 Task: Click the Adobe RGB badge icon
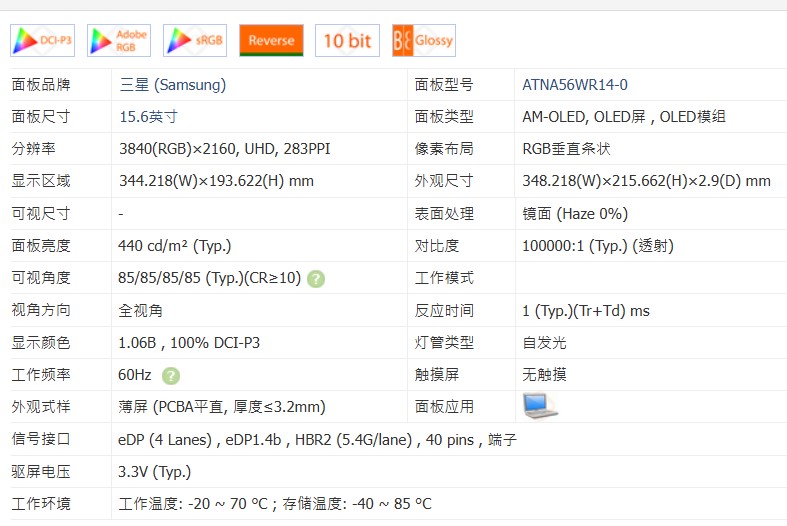pyautogui.click(x=119, y=40)
